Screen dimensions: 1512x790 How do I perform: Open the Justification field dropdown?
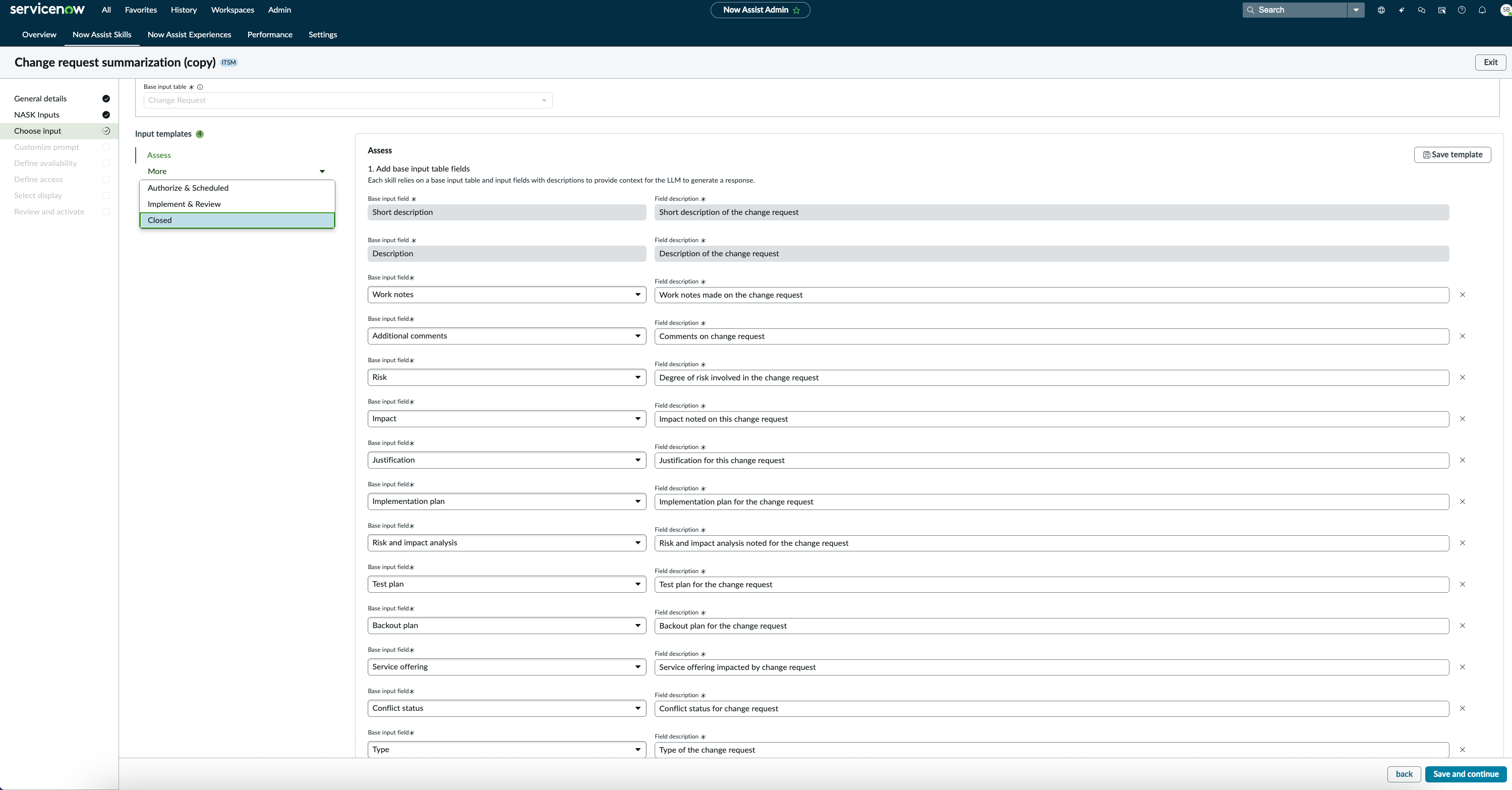[506, 460]
